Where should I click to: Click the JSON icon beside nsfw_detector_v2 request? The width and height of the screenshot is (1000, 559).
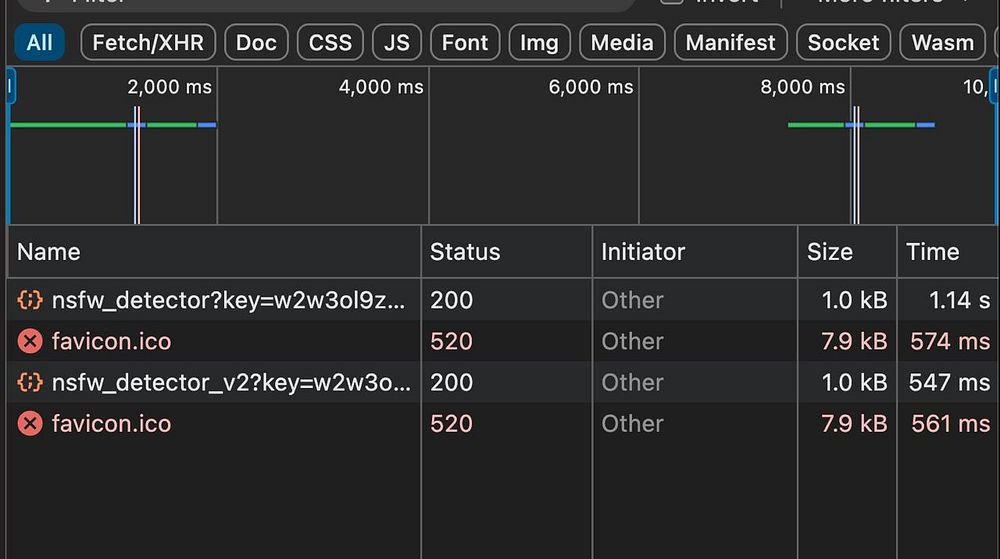click(30, 383)
